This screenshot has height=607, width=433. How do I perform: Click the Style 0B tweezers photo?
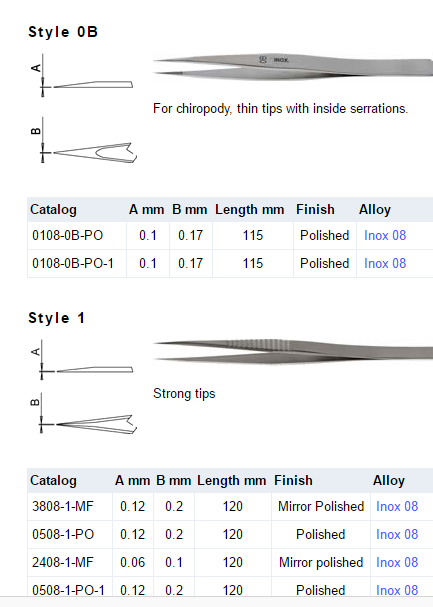(x=293, y=67)
